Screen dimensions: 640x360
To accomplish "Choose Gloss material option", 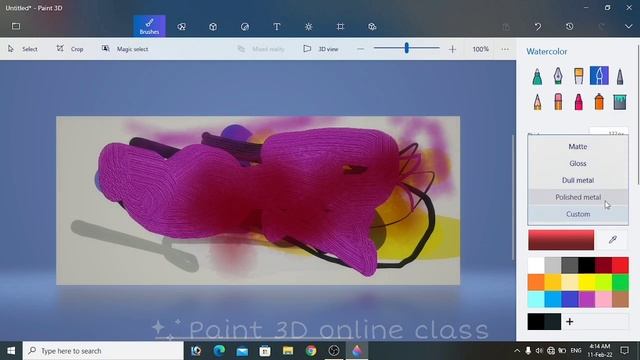I will point(578,163).
